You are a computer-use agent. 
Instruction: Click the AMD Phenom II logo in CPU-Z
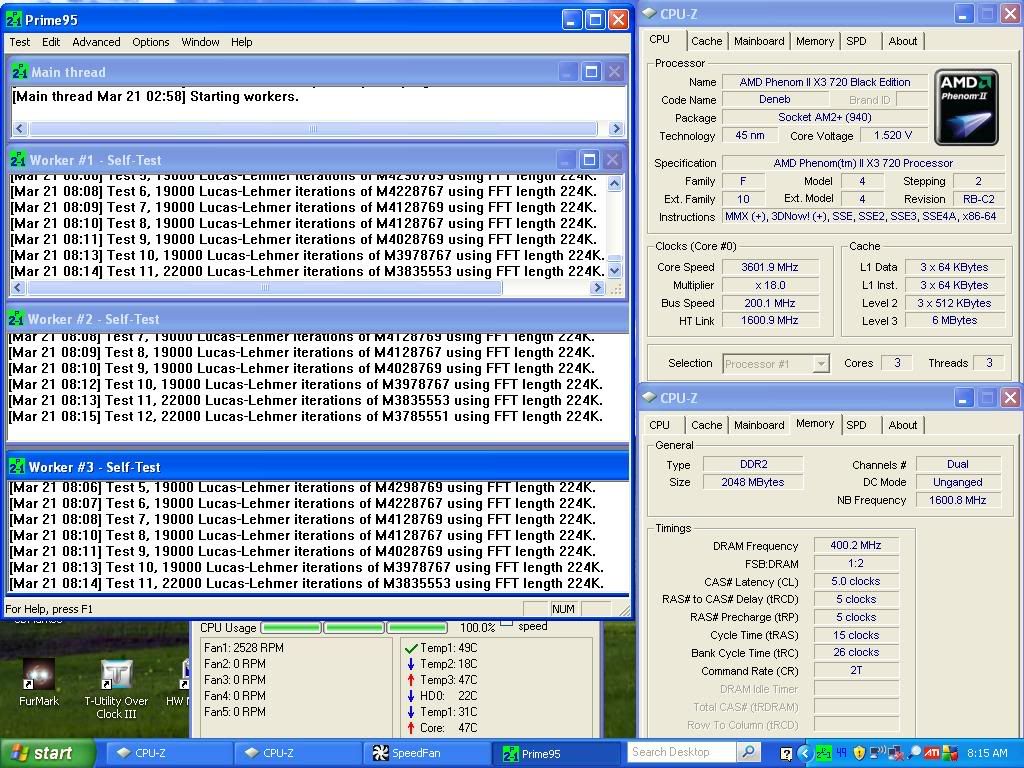click(x=967, y=107)
